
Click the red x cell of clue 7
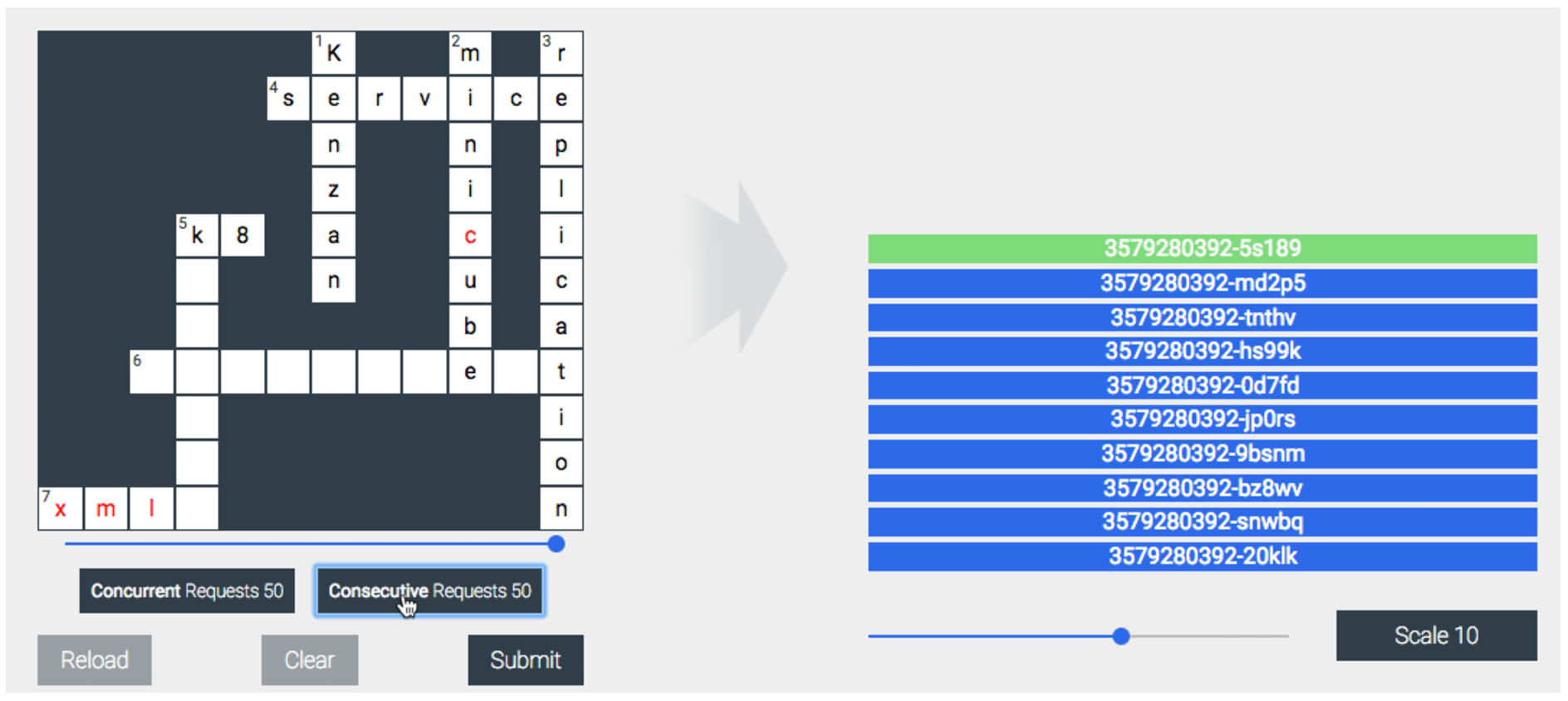61,508
